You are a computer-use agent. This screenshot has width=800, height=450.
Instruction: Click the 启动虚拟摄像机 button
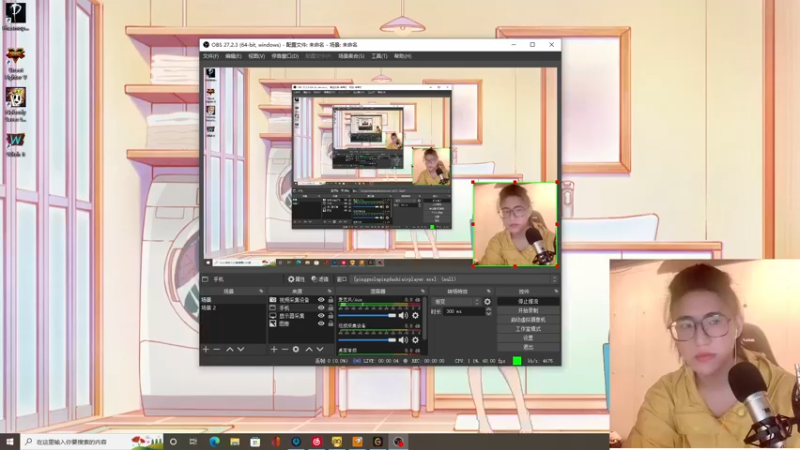click(528, 320)
